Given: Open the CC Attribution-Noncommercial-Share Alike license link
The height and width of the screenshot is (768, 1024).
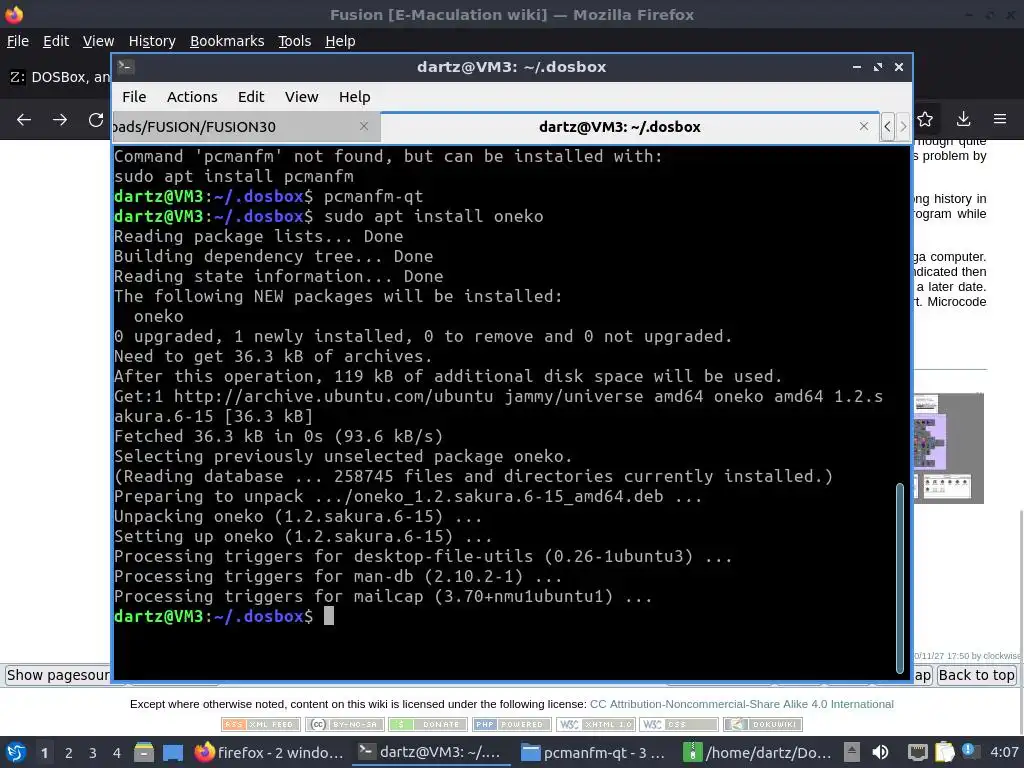Looking at the screenshot, I should [x=741, y=704].
